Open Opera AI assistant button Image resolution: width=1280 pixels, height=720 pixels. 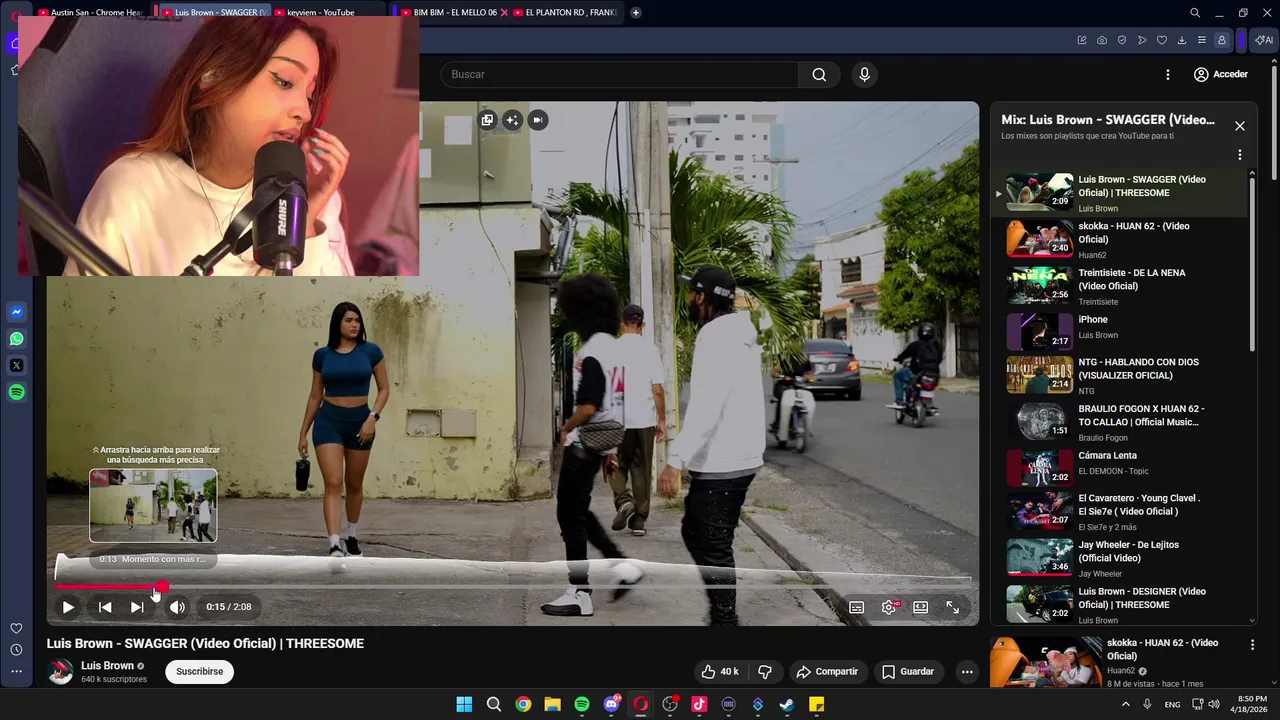1264,40
